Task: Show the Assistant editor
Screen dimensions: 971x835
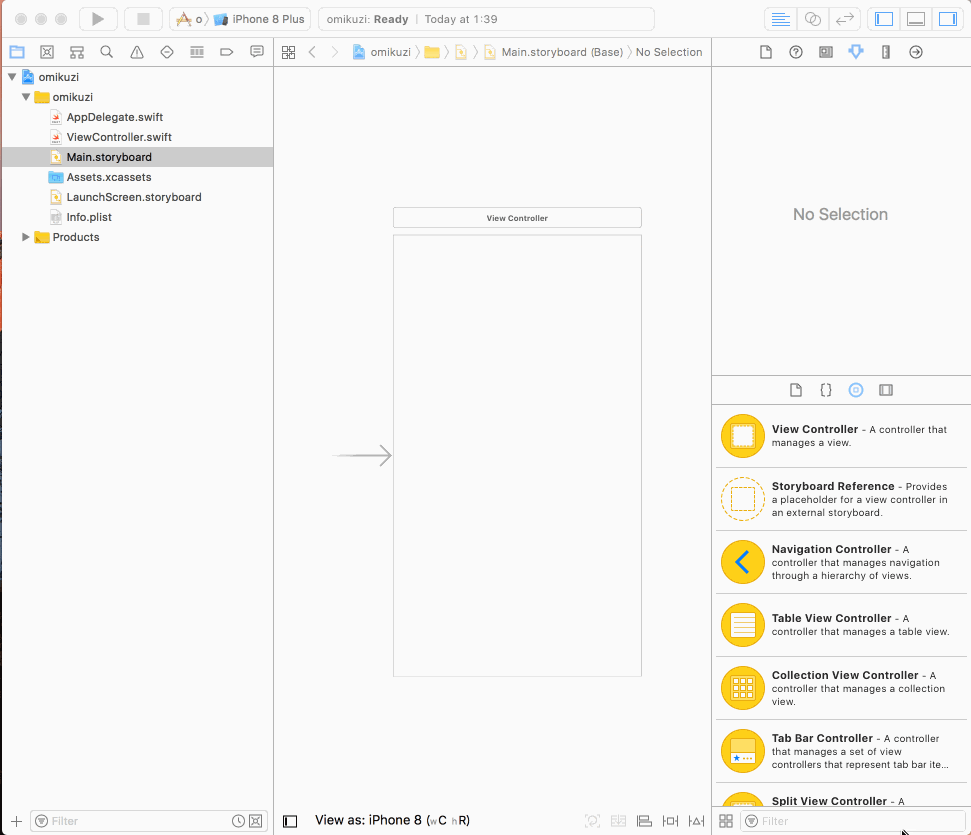Action: [812, 19]
